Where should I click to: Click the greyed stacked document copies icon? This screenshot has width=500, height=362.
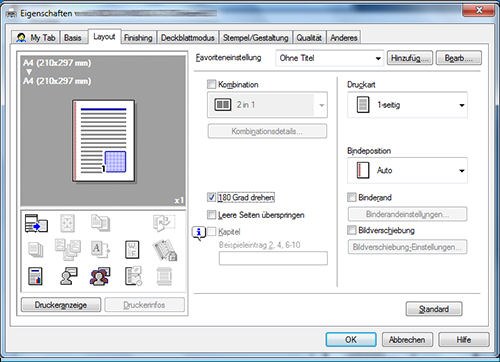point(100,223)
